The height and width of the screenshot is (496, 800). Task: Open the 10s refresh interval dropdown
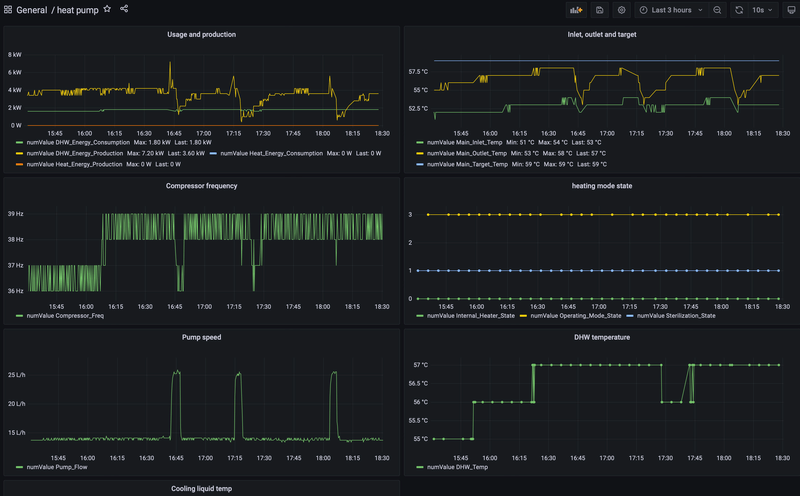coord(762,10)
